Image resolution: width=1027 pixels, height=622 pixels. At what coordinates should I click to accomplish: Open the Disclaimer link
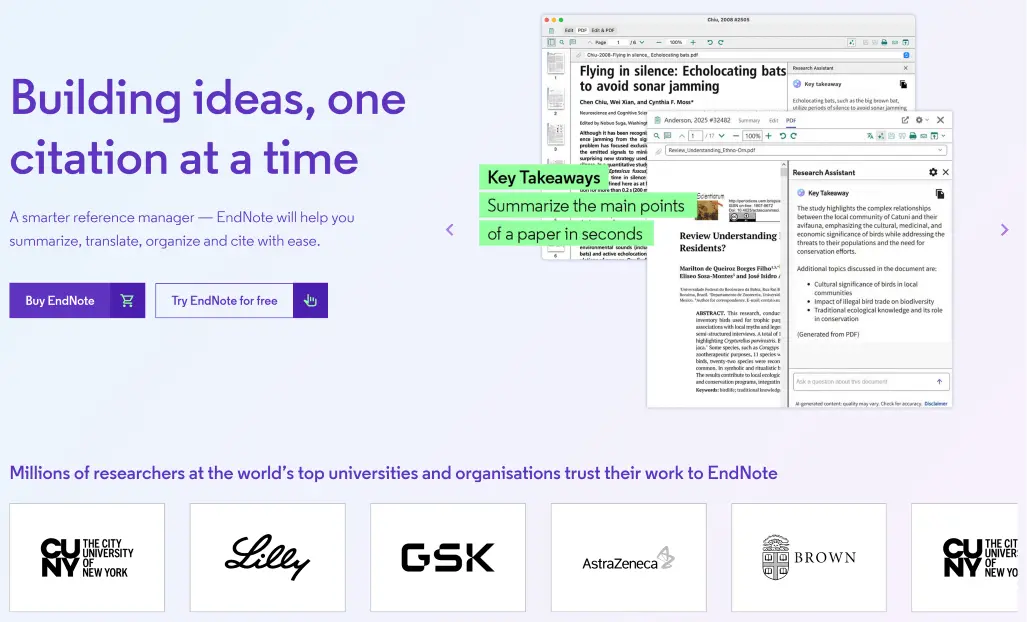936,403
